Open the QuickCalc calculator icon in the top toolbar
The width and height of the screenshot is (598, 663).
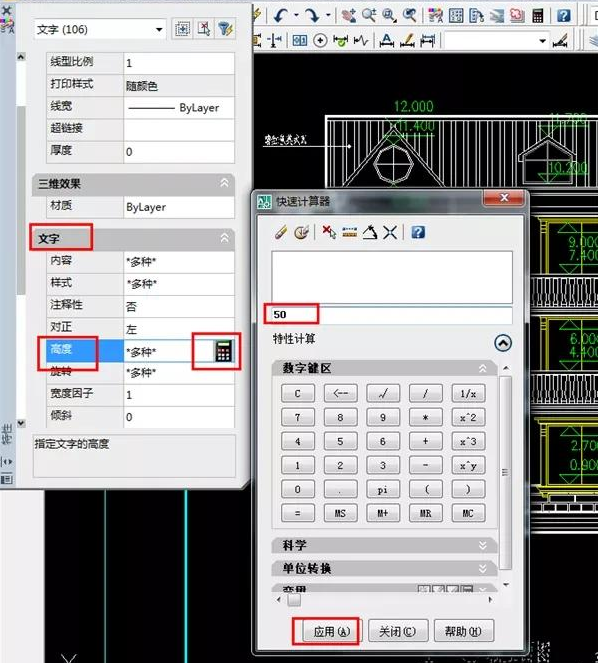click(538, 16)
